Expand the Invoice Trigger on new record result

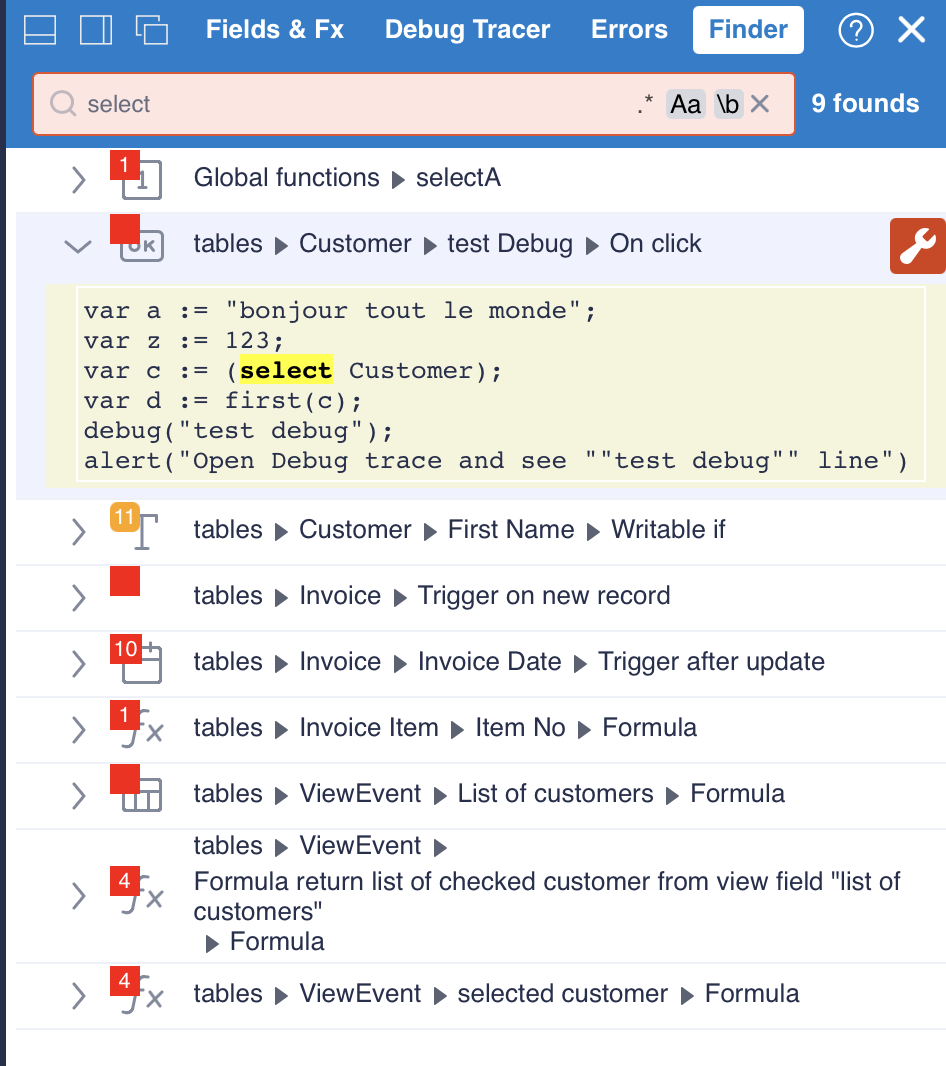79,597
